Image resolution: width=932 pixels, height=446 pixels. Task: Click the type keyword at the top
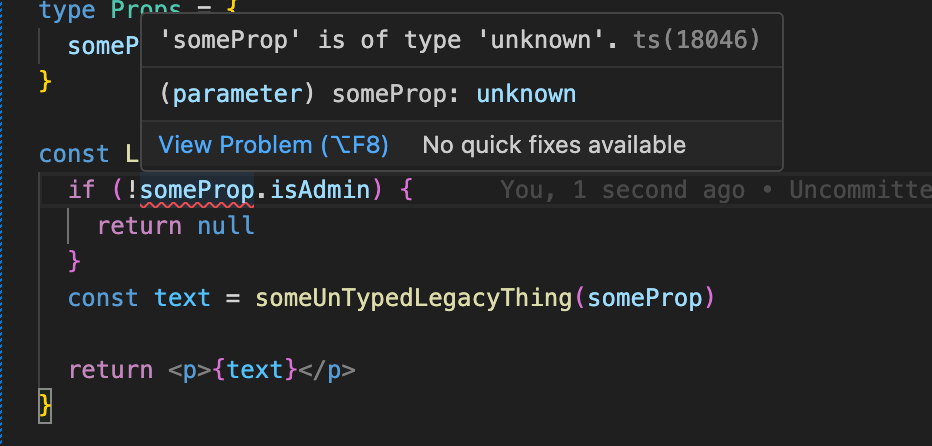68,12
